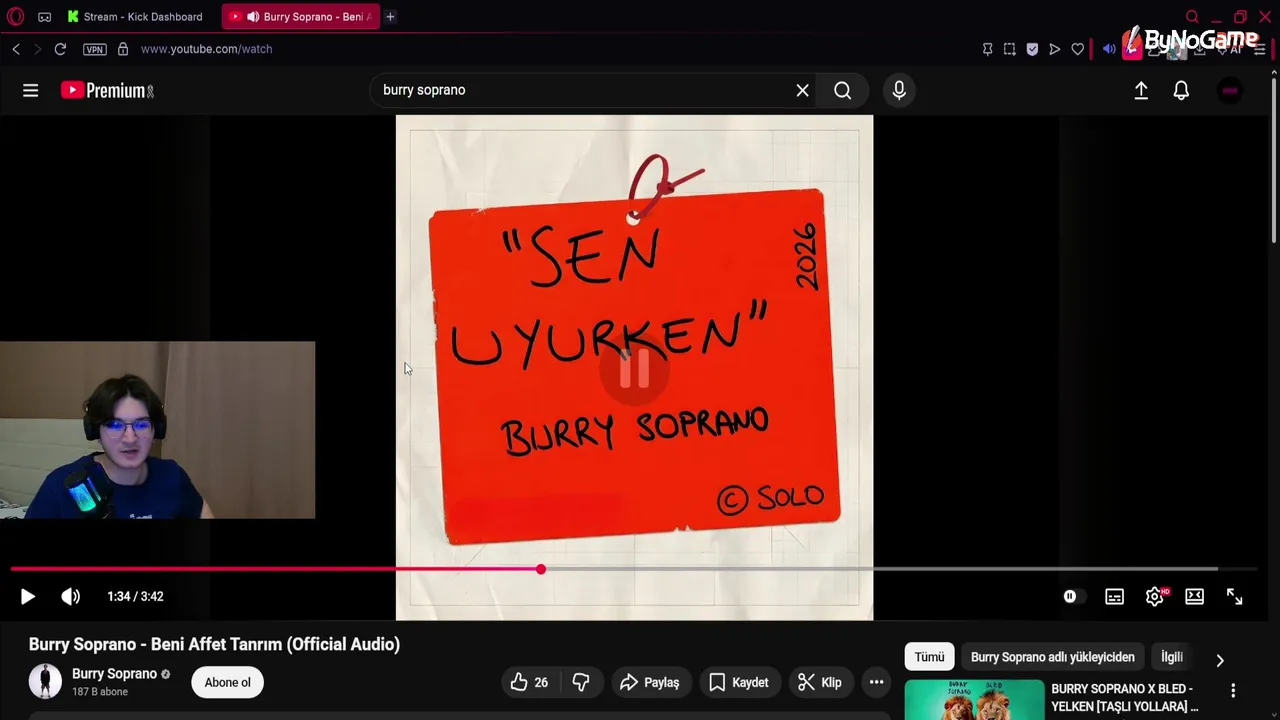Start voice search with the microphone
This screenshot has height=720, width=1280.
pyautogui.click(x=899, y=90)
